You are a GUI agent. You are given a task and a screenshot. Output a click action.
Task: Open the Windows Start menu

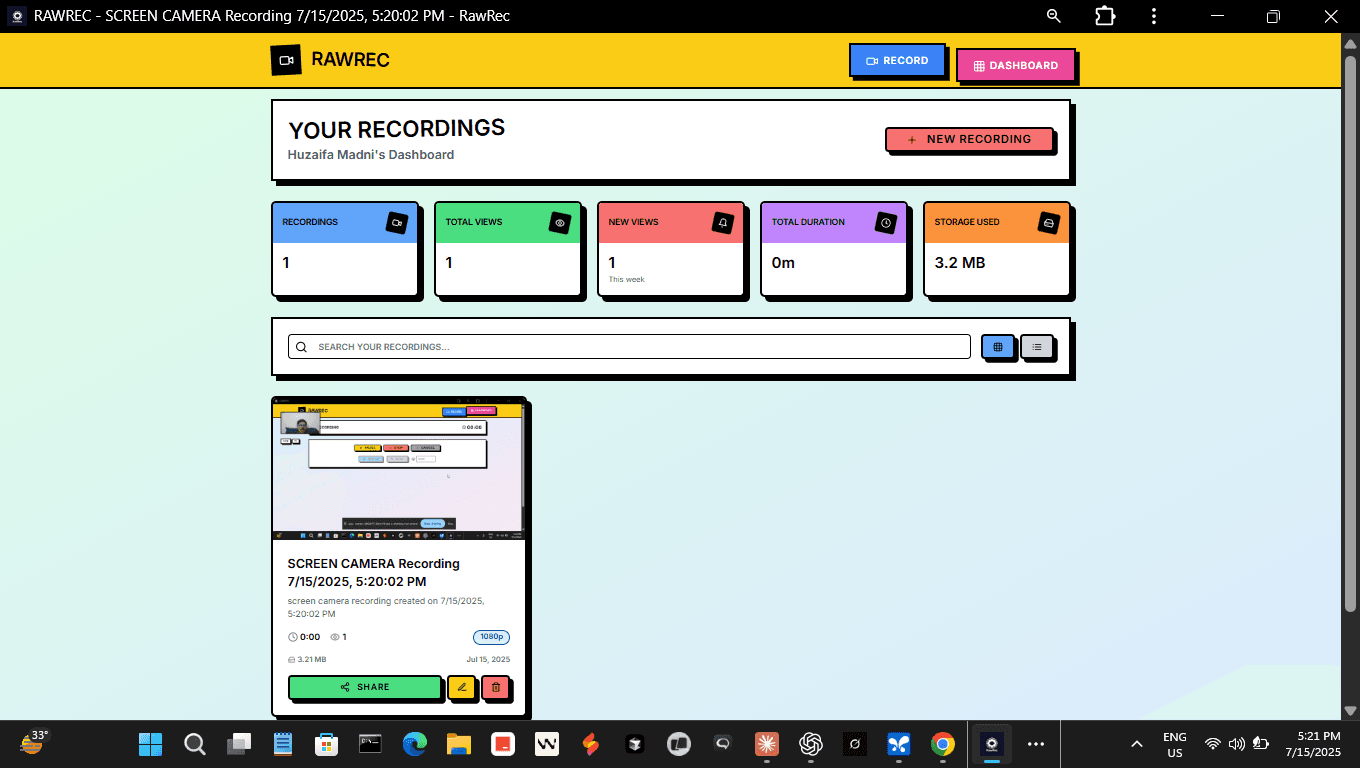pyautogui.click(x=151, y=744)
